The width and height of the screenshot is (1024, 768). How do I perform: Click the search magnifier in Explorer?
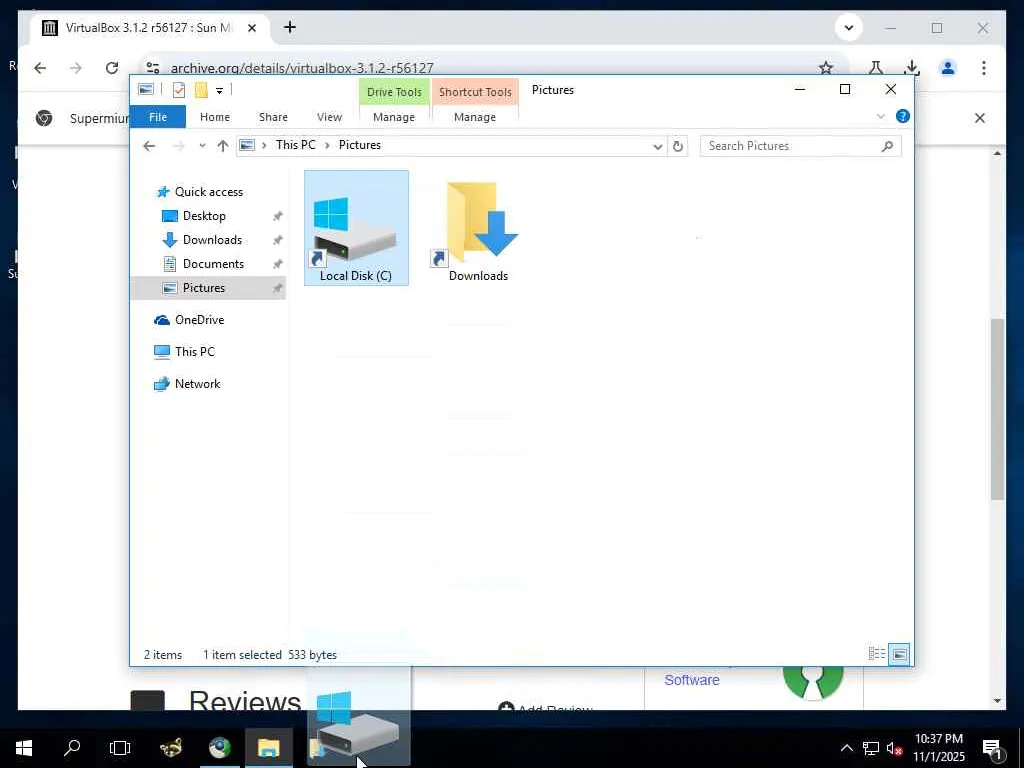click(x=887, y=146)
